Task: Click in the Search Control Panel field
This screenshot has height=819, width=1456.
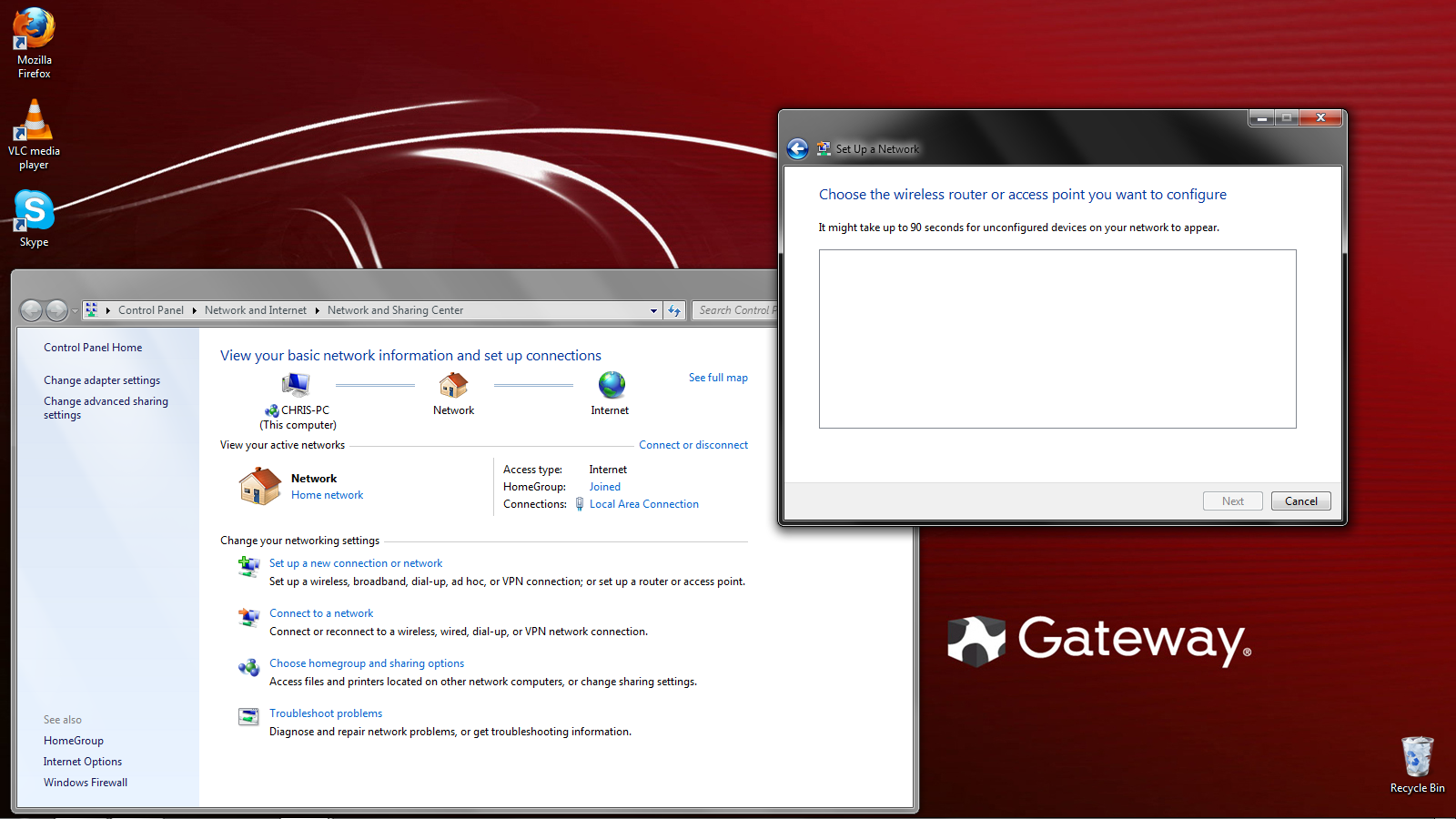Action: (x=735, y=310)
